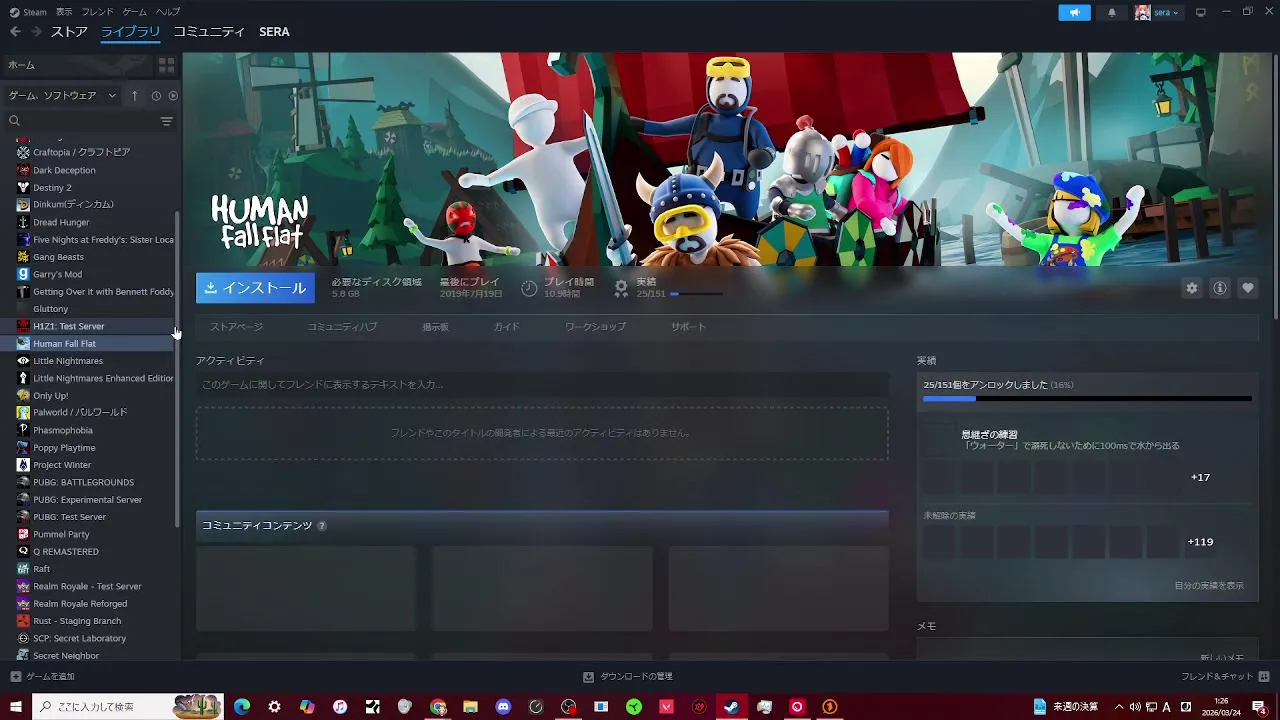This screenshot has height=720, width=1280.
Task: Select Garry's Mod in library list
Action: (x=57, y=274)
